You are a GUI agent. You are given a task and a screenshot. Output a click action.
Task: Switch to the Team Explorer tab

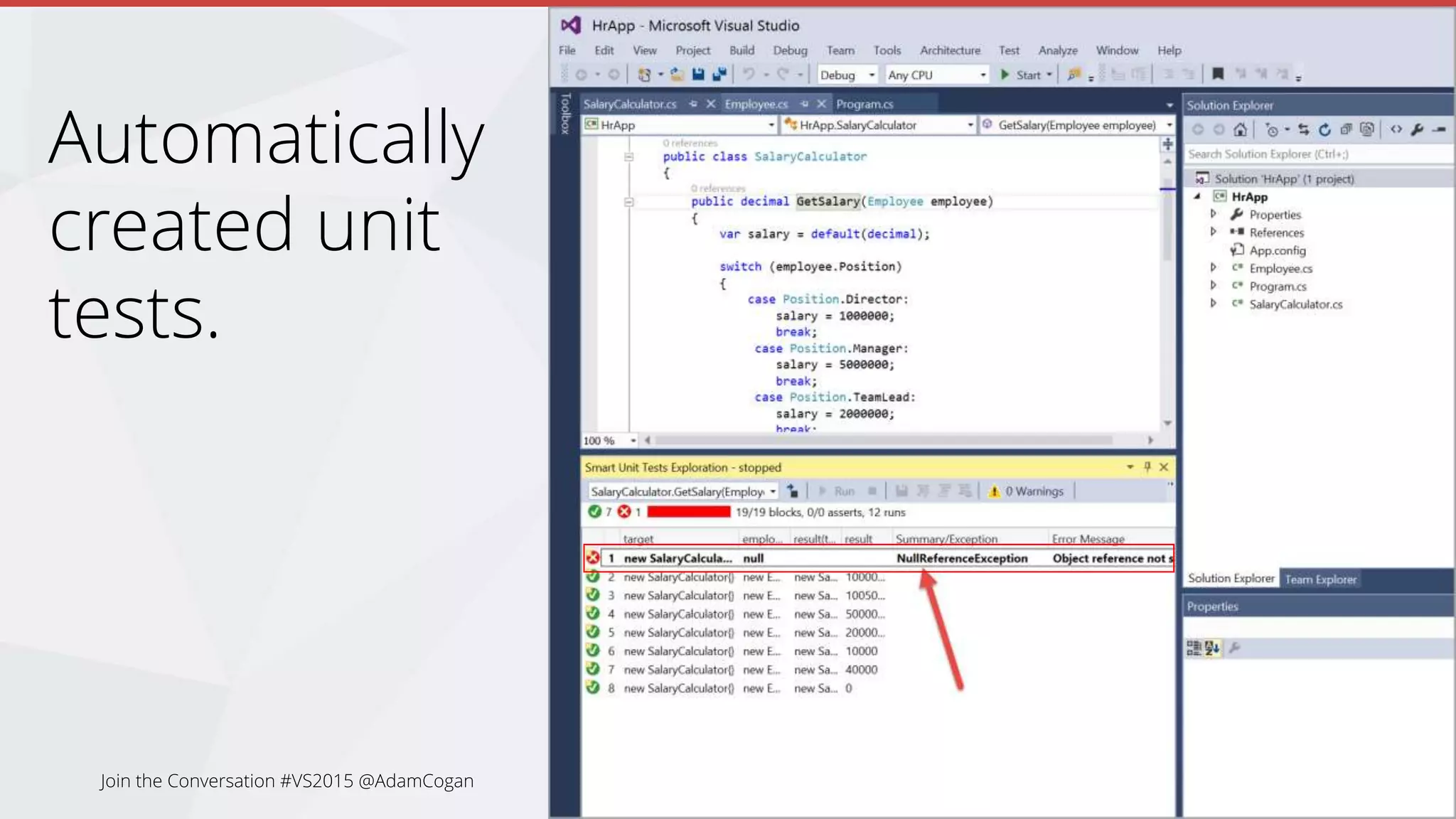pos(1320,579)
